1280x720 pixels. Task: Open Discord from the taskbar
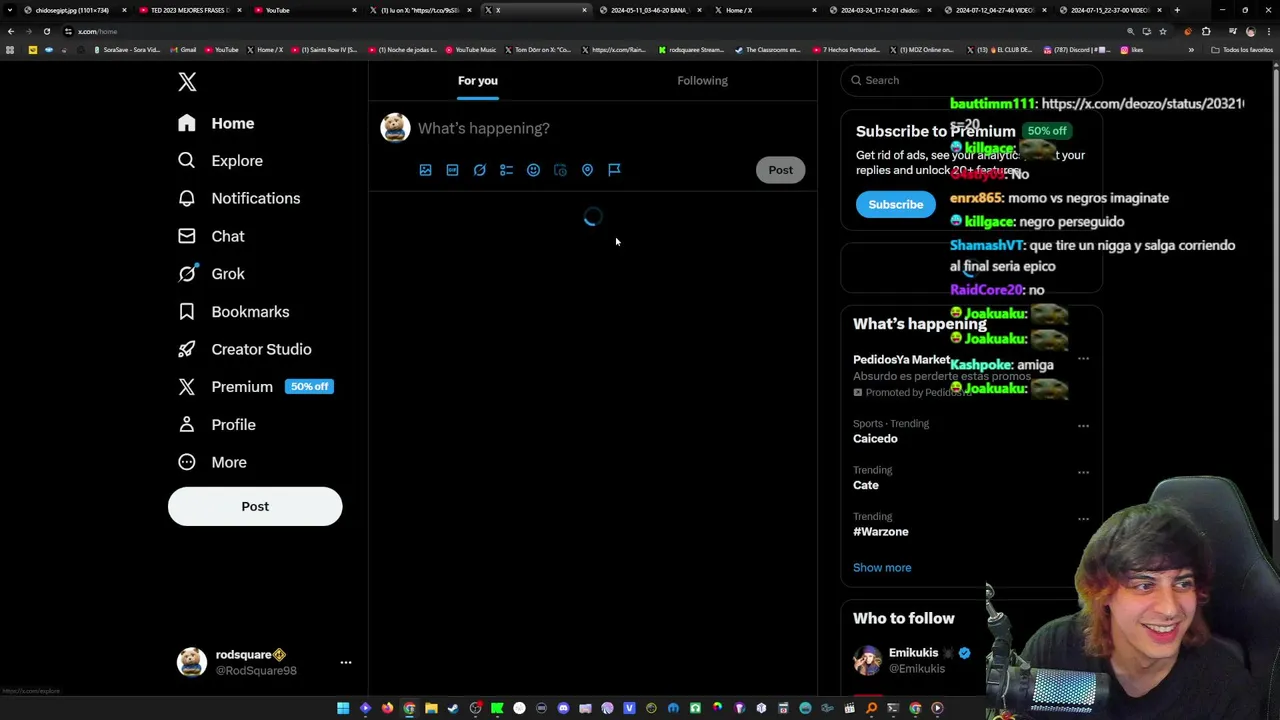(x=563, y=708)
